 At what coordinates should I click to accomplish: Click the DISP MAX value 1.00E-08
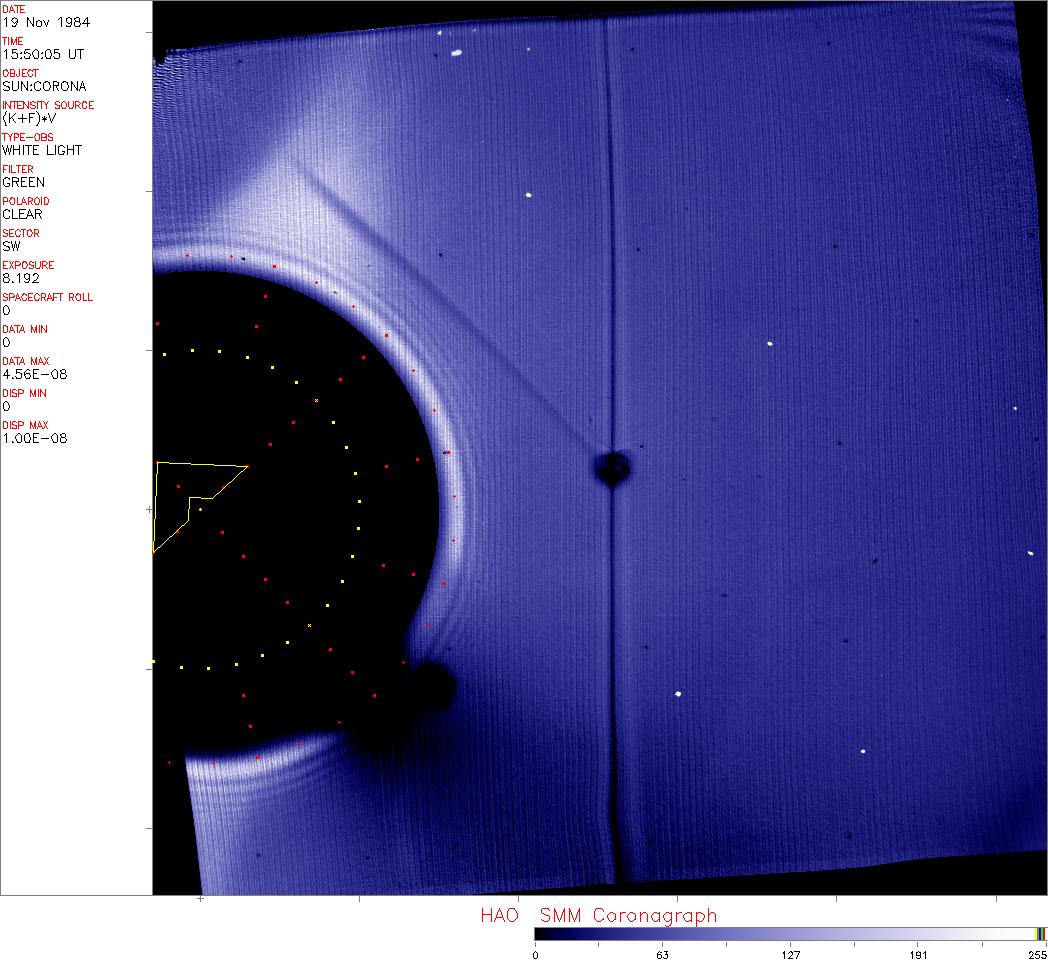34,438
